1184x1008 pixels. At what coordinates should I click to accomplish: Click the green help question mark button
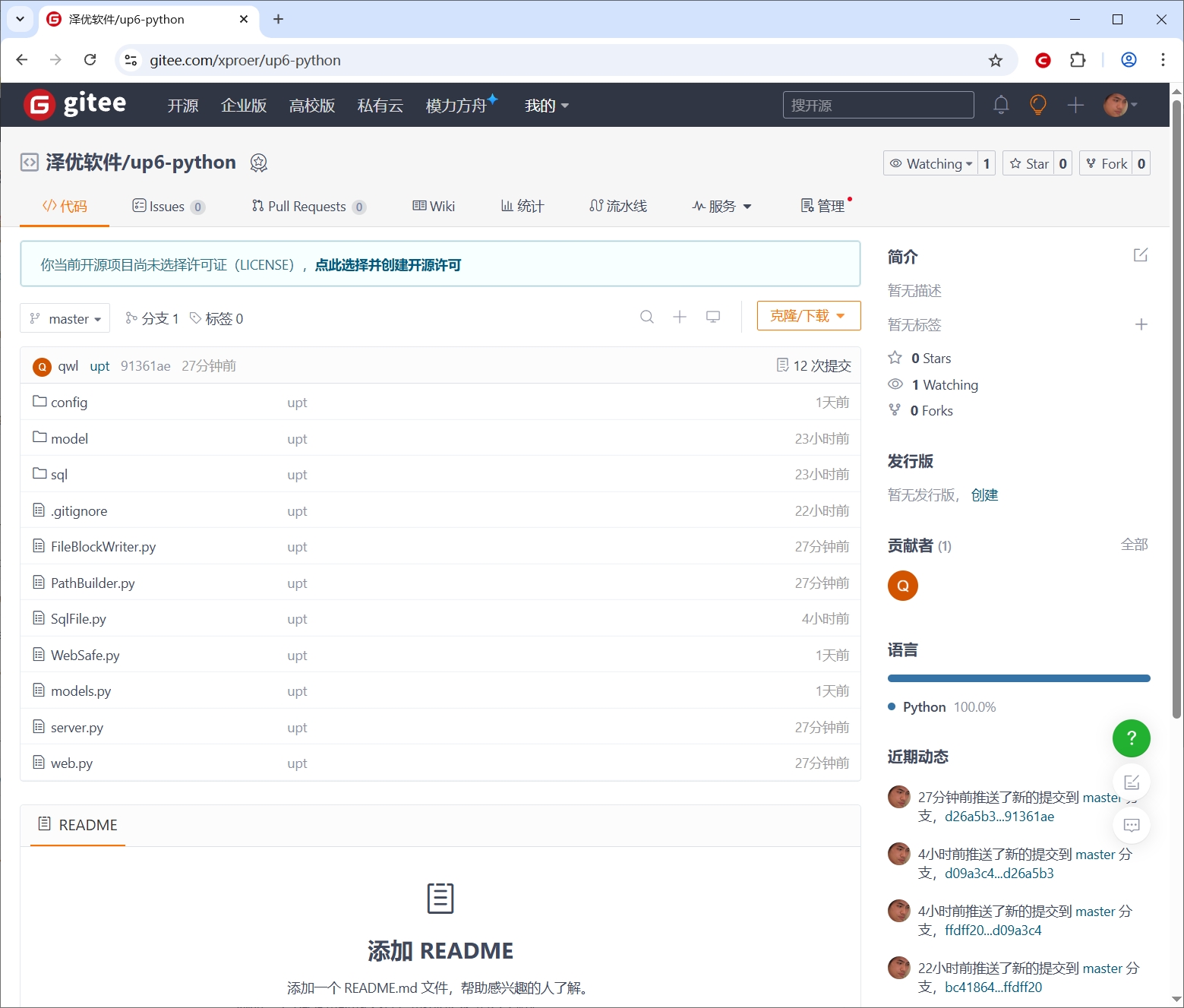point(1131,738)
